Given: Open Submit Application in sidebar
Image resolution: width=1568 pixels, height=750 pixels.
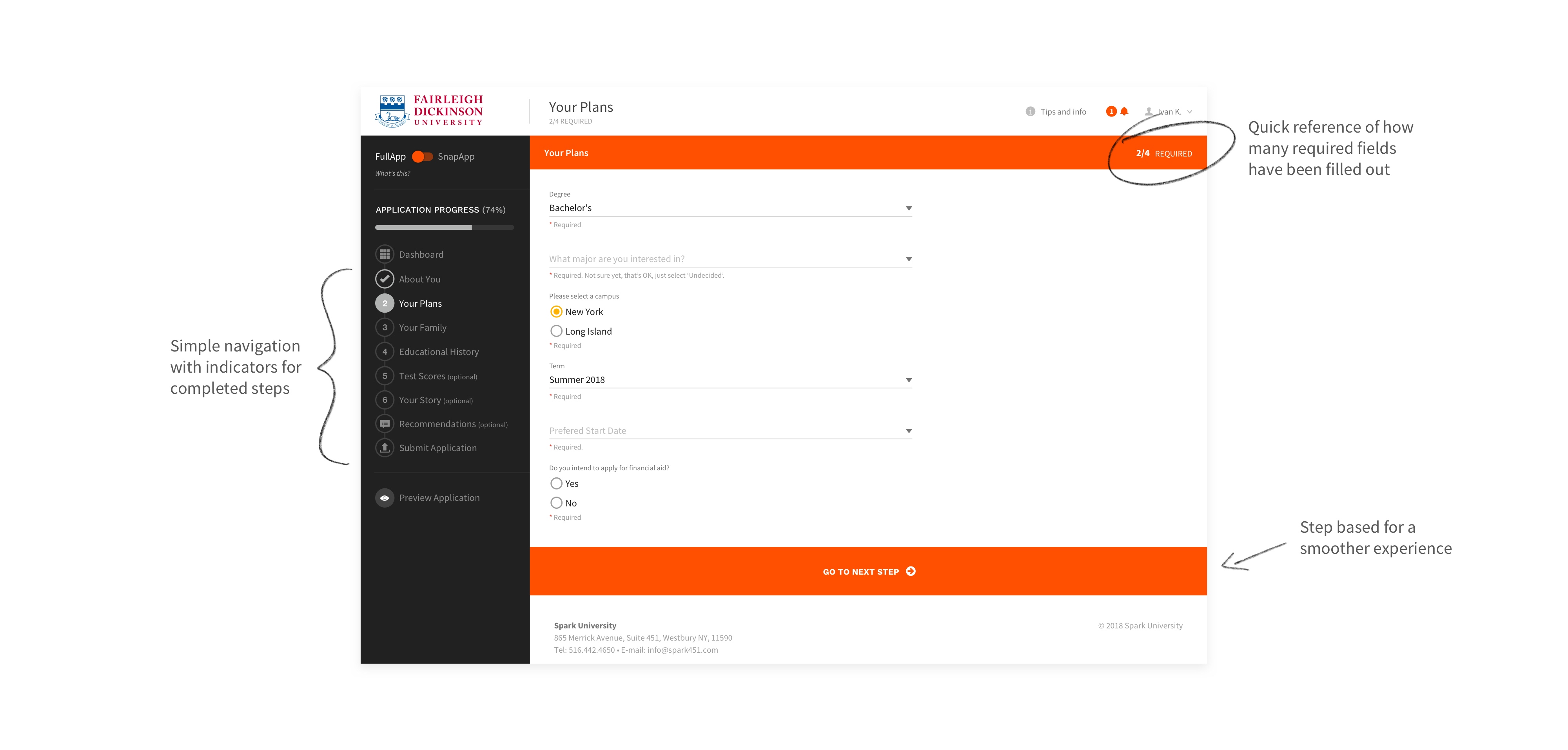Looking at the screenshot, I should (x=426, y=448).
